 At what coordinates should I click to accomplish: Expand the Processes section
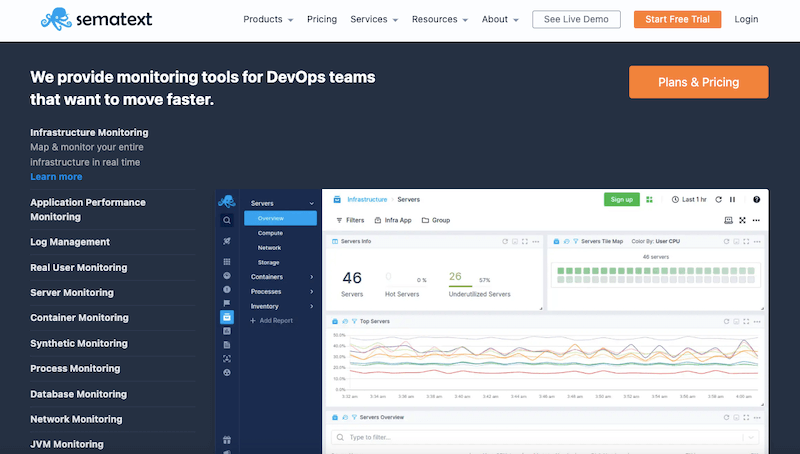click(x=312, y=292)
